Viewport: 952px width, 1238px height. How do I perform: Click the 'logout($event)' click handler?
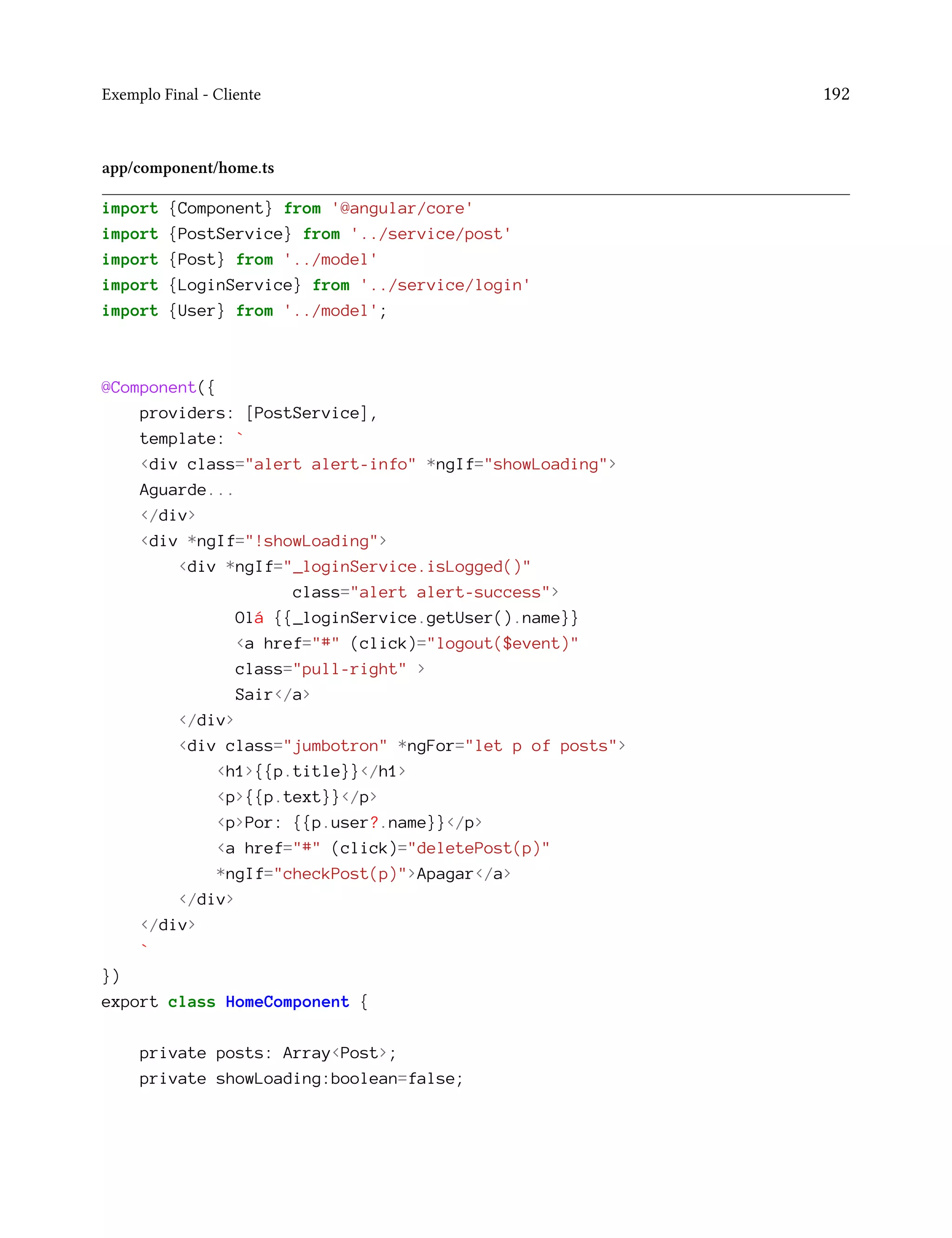pyautogui.click(x=502, y=644)
